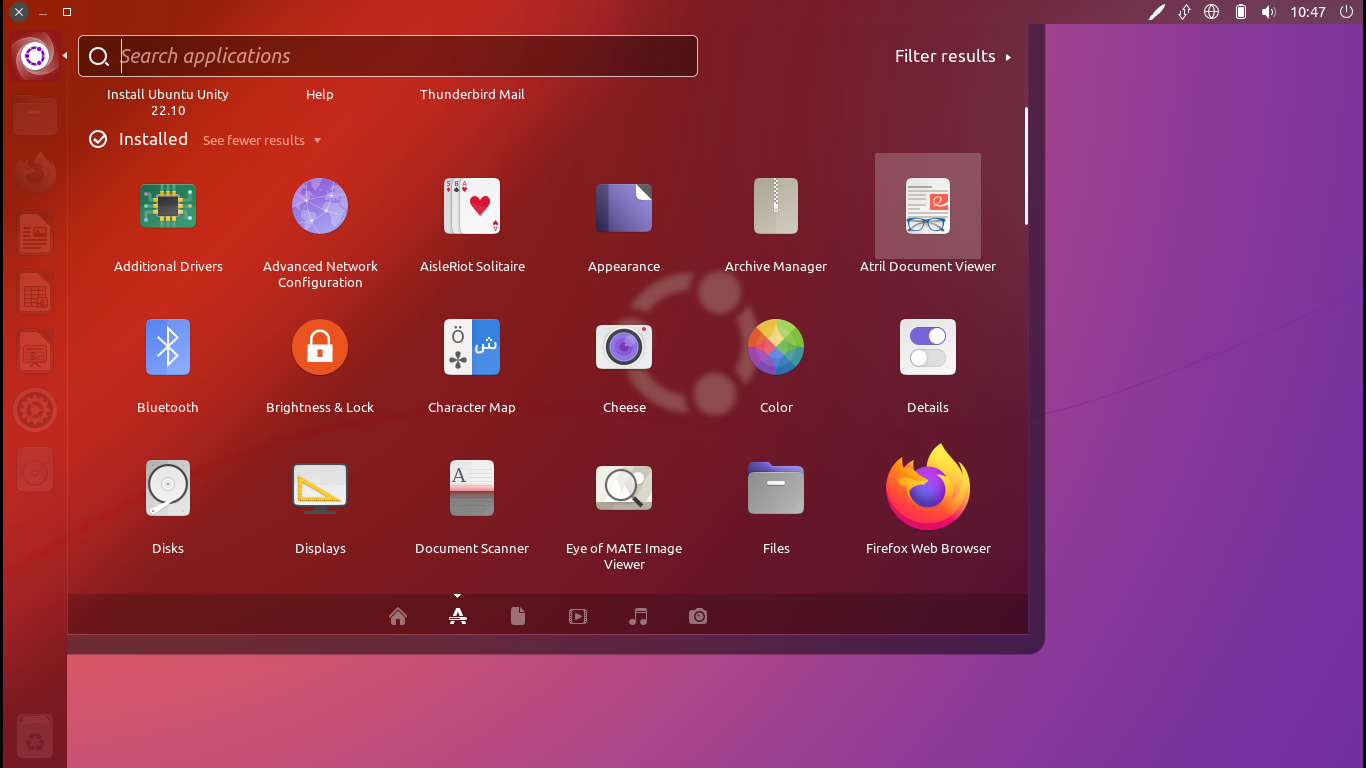Switch to the Music lens tab
1366x768 pixels.
[x=638, y=616]
